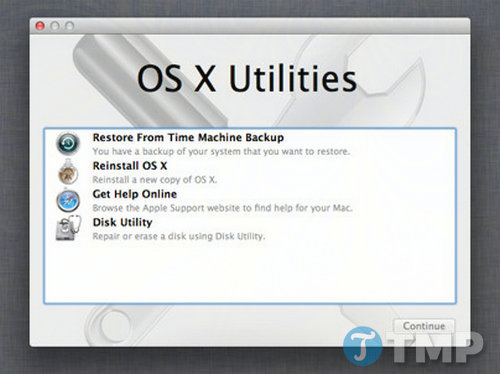Click the Safari compass icon
The image size is (500, 374).
[x=68, y=201]
